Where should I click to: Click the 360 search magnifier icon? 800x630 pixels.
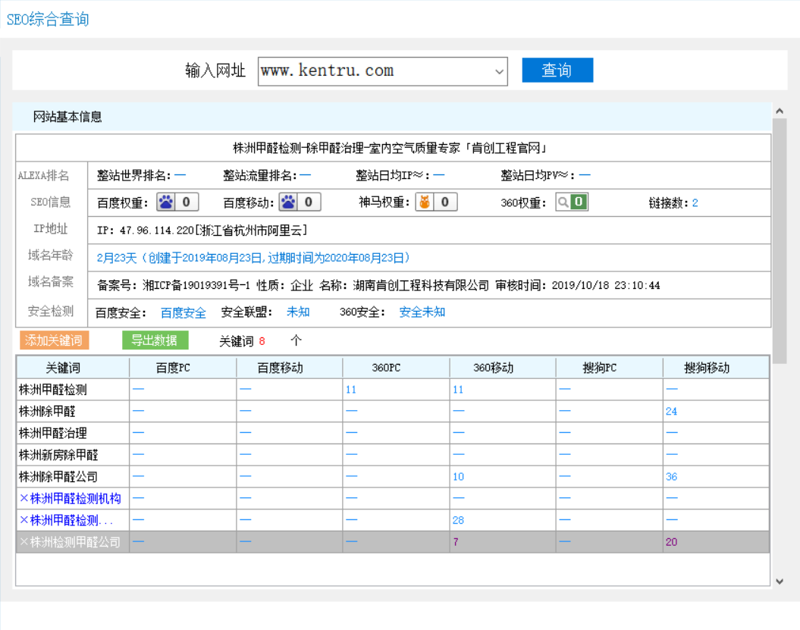[563, 202]
